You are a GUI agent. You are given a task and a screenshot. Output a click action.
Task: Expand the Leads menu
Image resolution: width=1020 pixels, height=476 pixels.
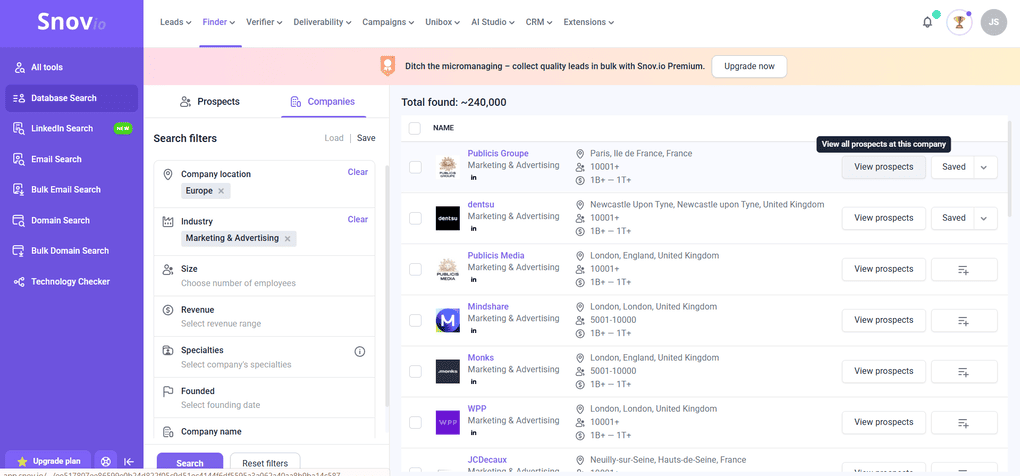[x=176, y=22]
